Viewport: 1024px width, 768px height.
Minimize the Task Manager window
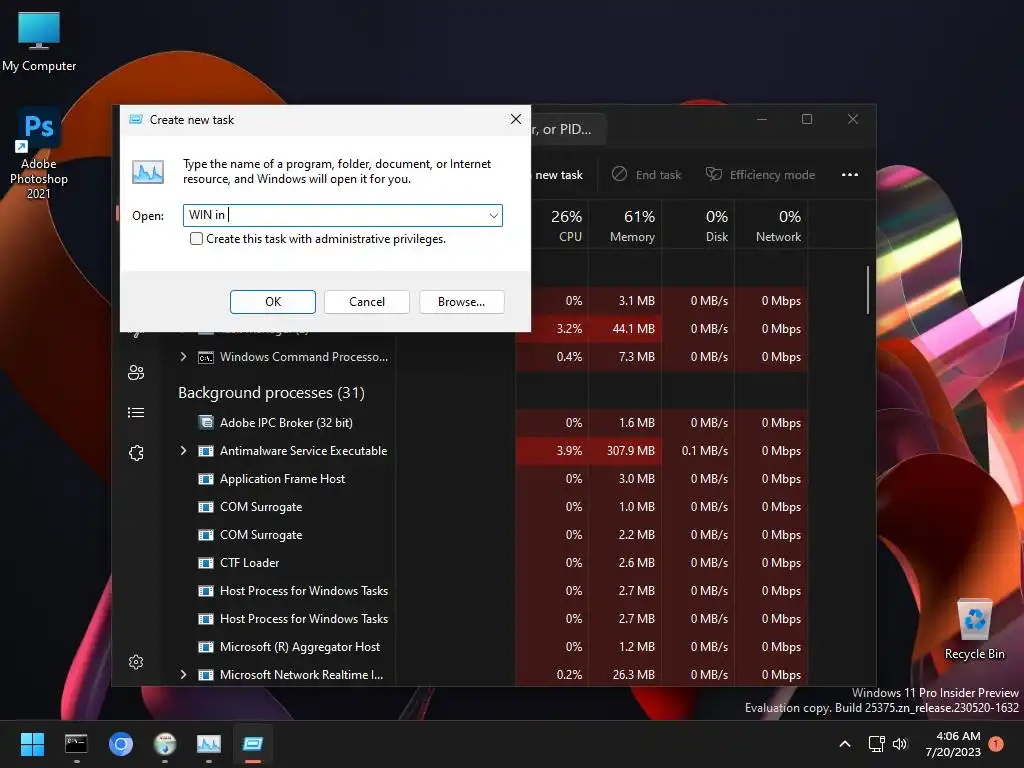(x=762, y=120)
